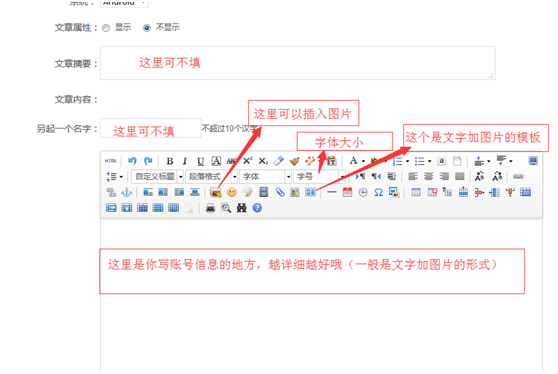This screenshot has width=558, height=374.
Task: Open font color picker dropdown
Action: coord(363,161)
